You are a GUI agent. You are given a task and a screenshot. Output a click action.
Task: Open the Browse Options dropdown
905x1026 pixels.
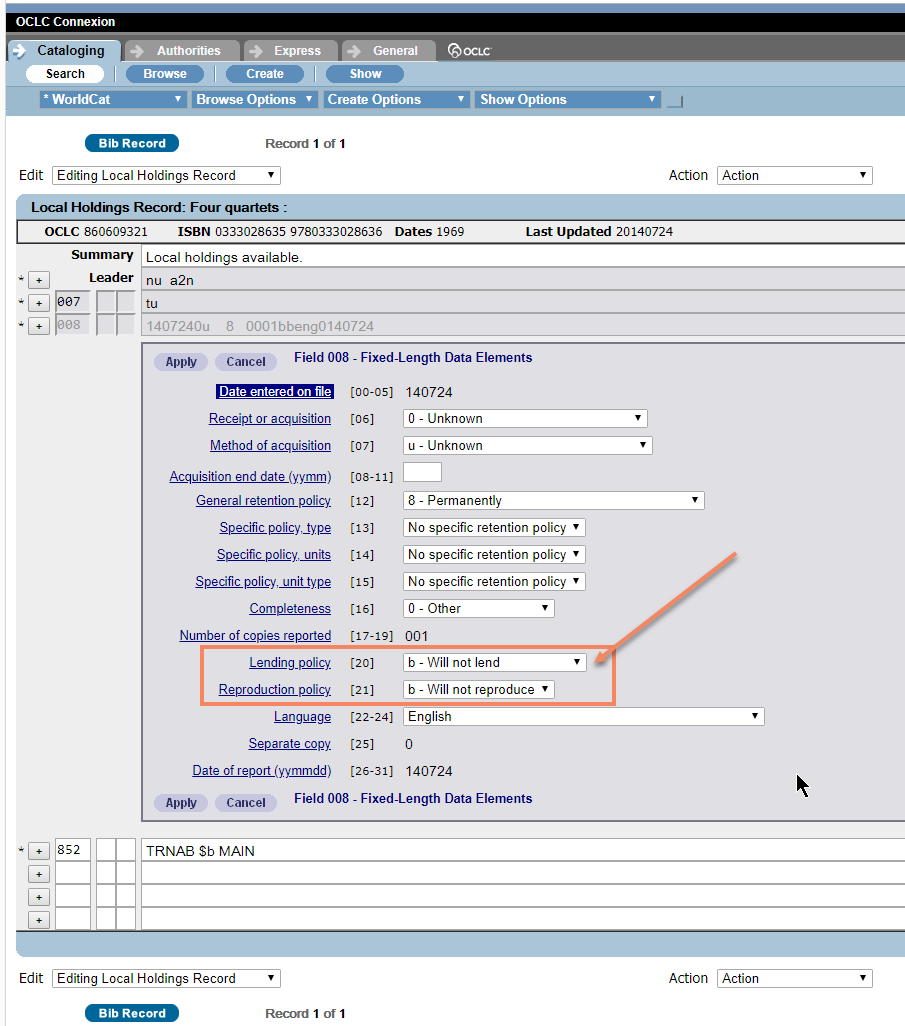tap(255, 99)
